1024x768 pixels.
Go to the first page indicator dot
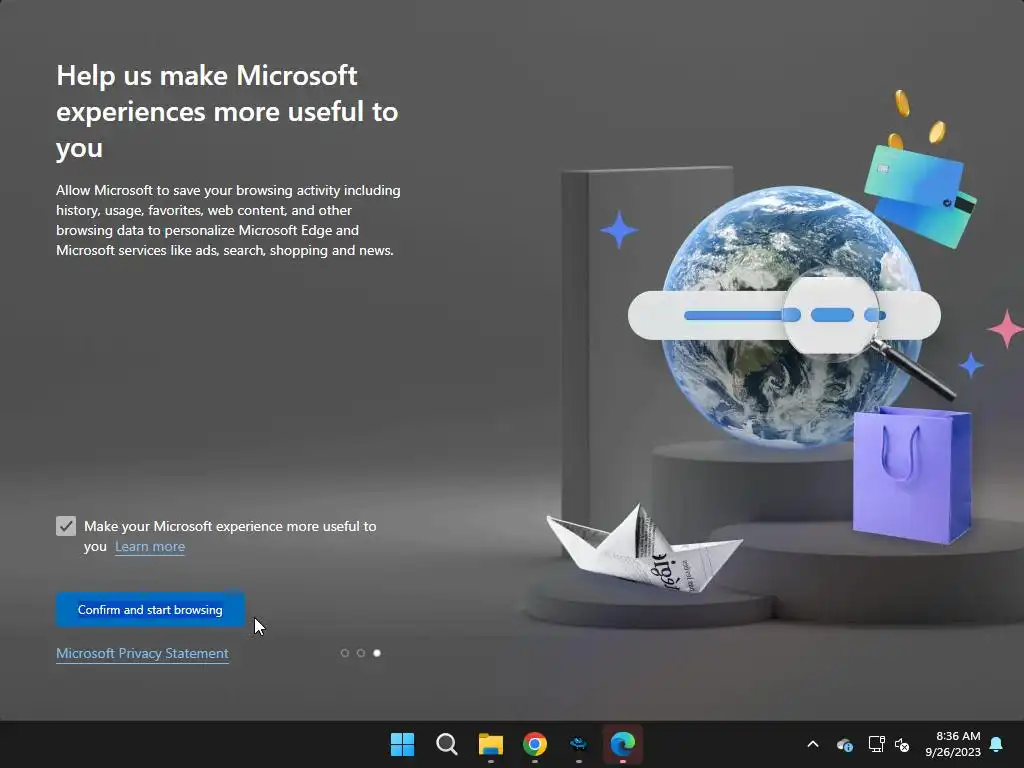coord(345,653)
